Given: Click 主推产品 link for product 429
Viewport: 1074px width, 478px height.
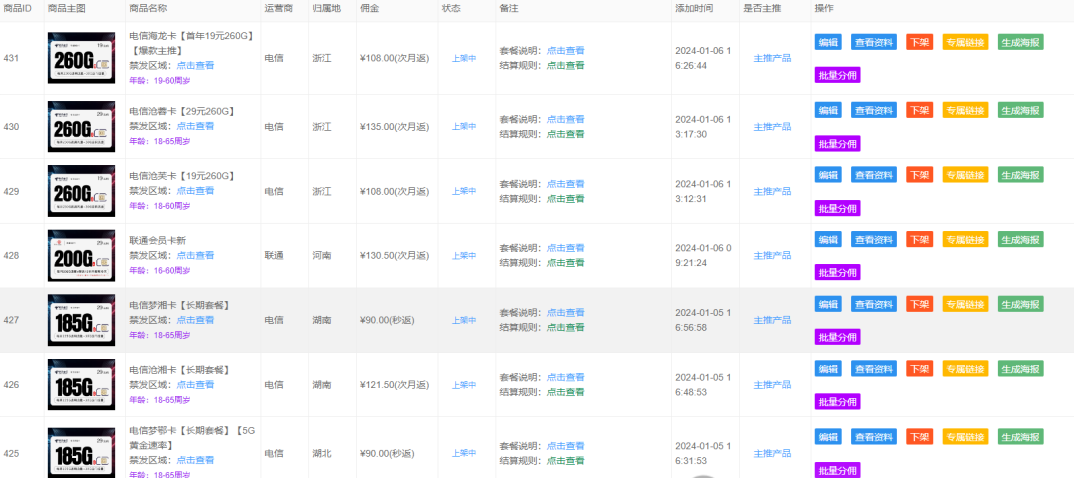Looking at the screenshot, I should (772, 191).
